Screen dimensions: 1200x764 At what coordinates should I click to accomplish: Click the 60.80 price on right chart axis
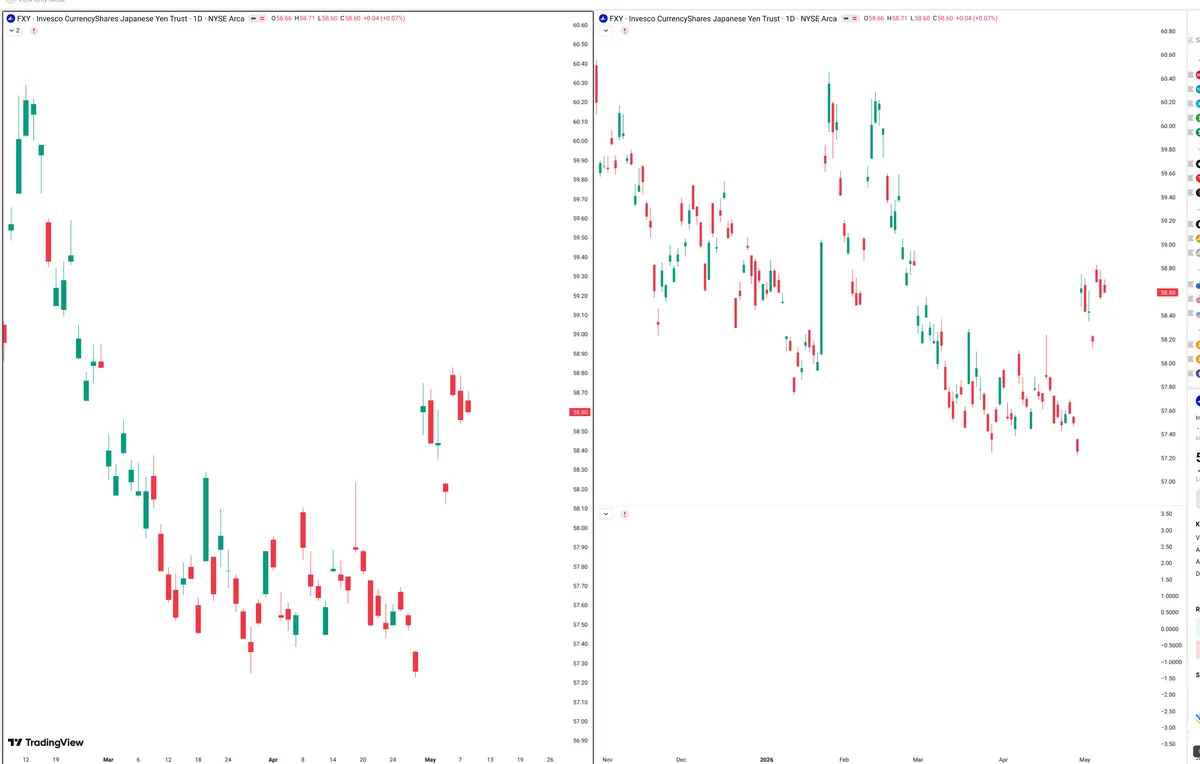pyautogui.click(x=1167, y=32)
